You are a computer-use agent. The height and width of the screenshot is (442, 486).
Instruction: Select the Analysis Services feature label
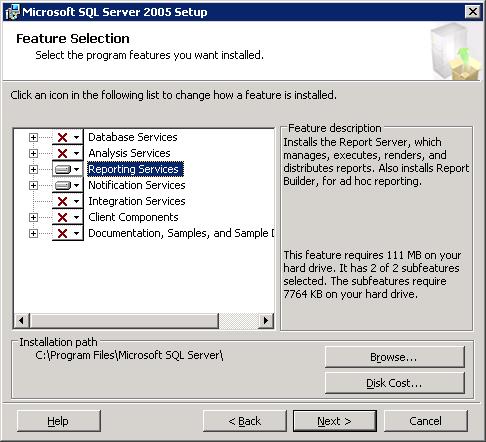click(129, 153)
